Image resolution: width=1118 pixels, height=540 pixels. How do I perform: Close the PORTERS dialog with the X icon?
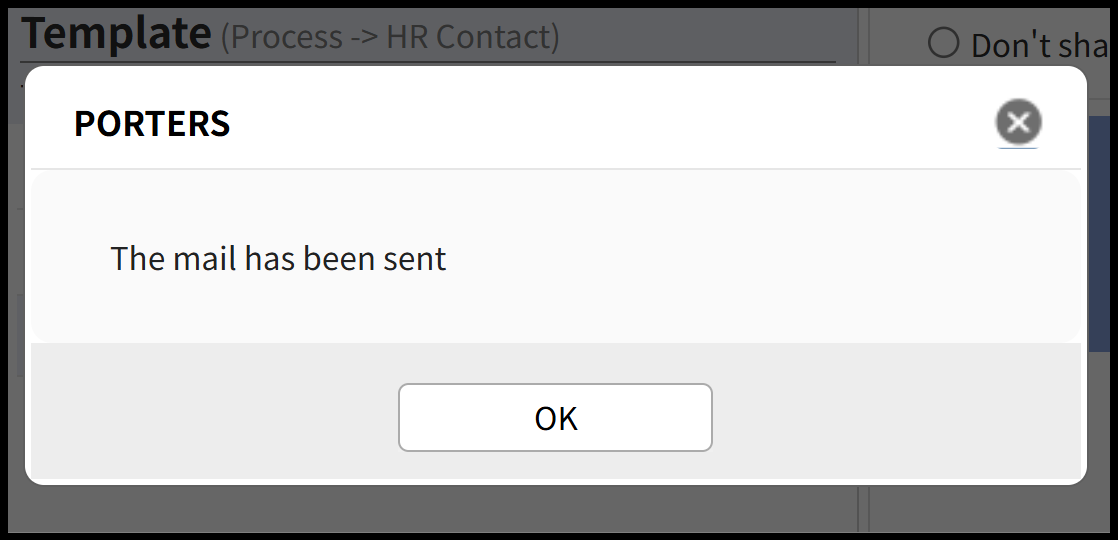1018,123
